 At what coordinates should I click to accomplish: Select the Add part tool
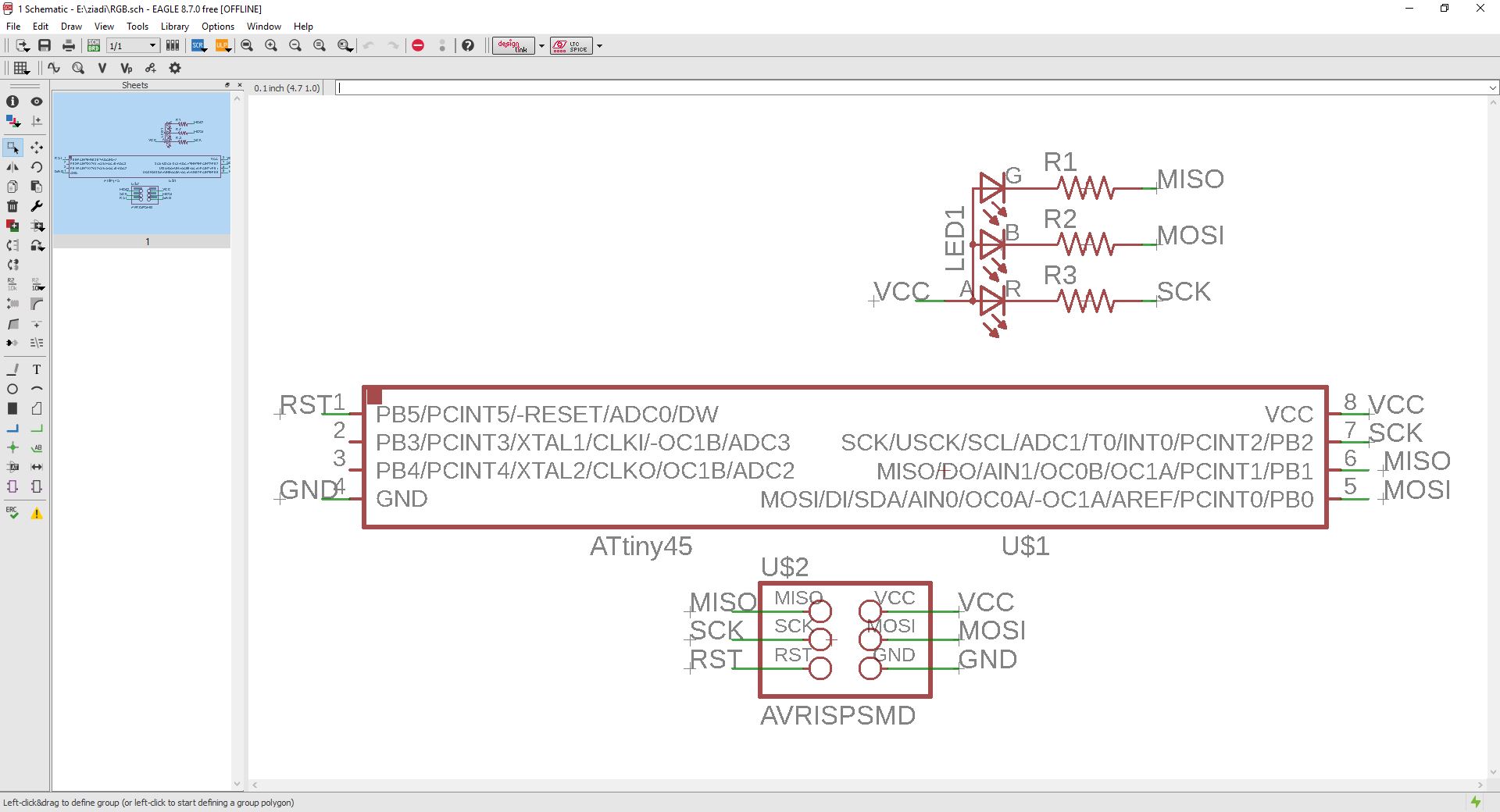coord(12,226)
